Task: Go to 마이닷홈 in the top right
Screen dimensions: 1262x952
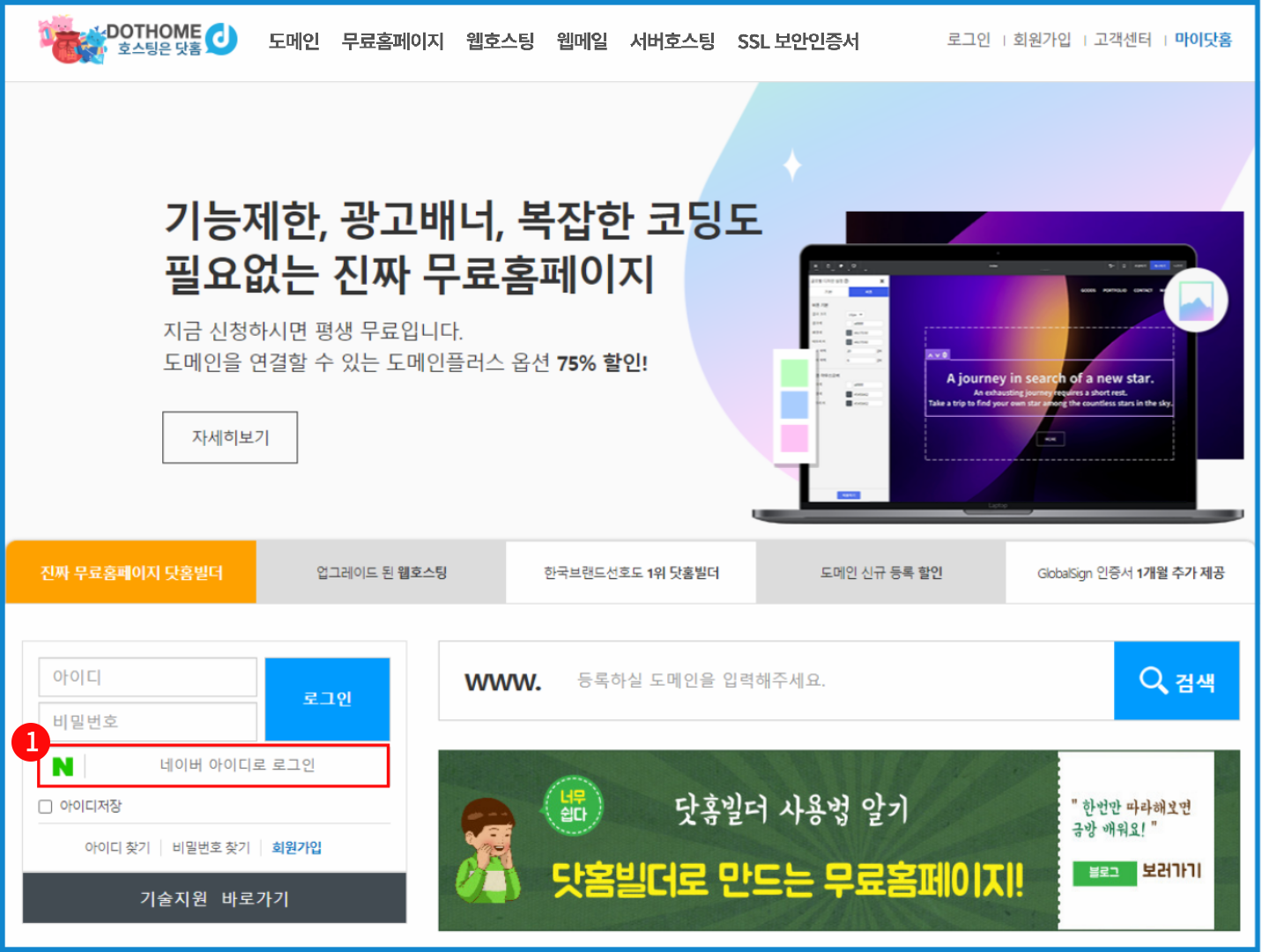Action: (x=1202, y=40)
